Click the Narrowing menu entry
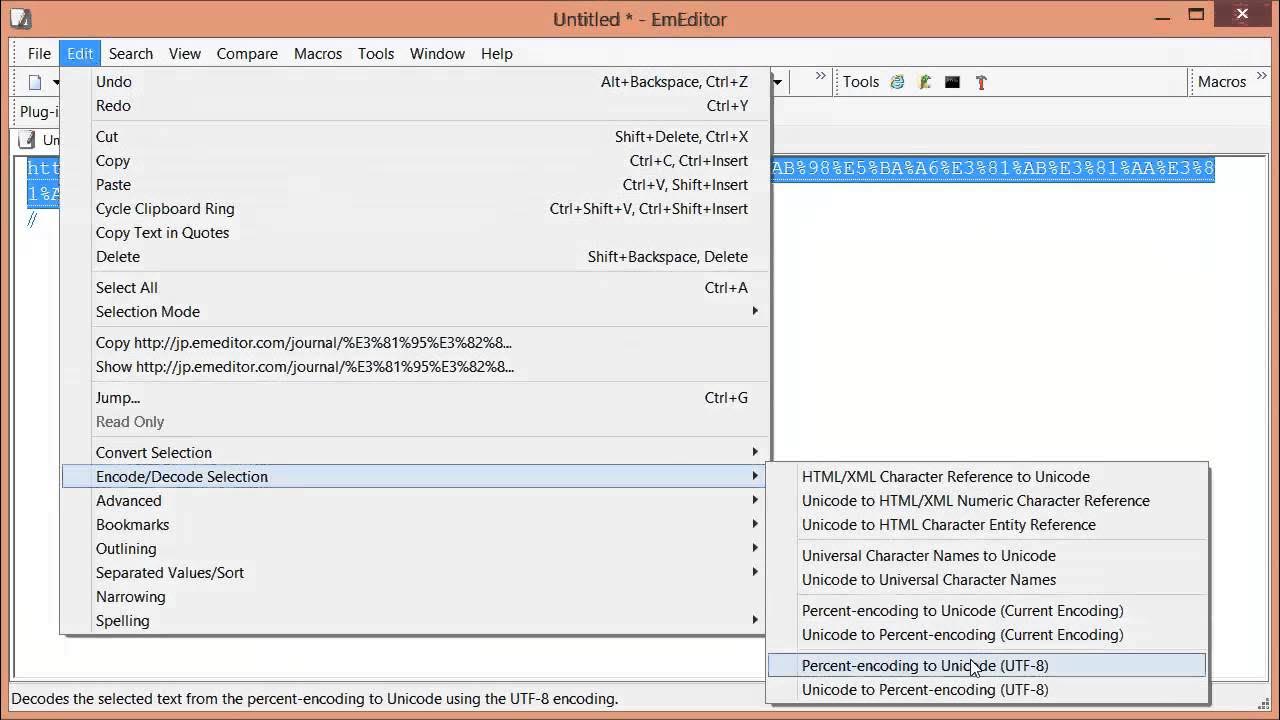 tap(415, 597)
